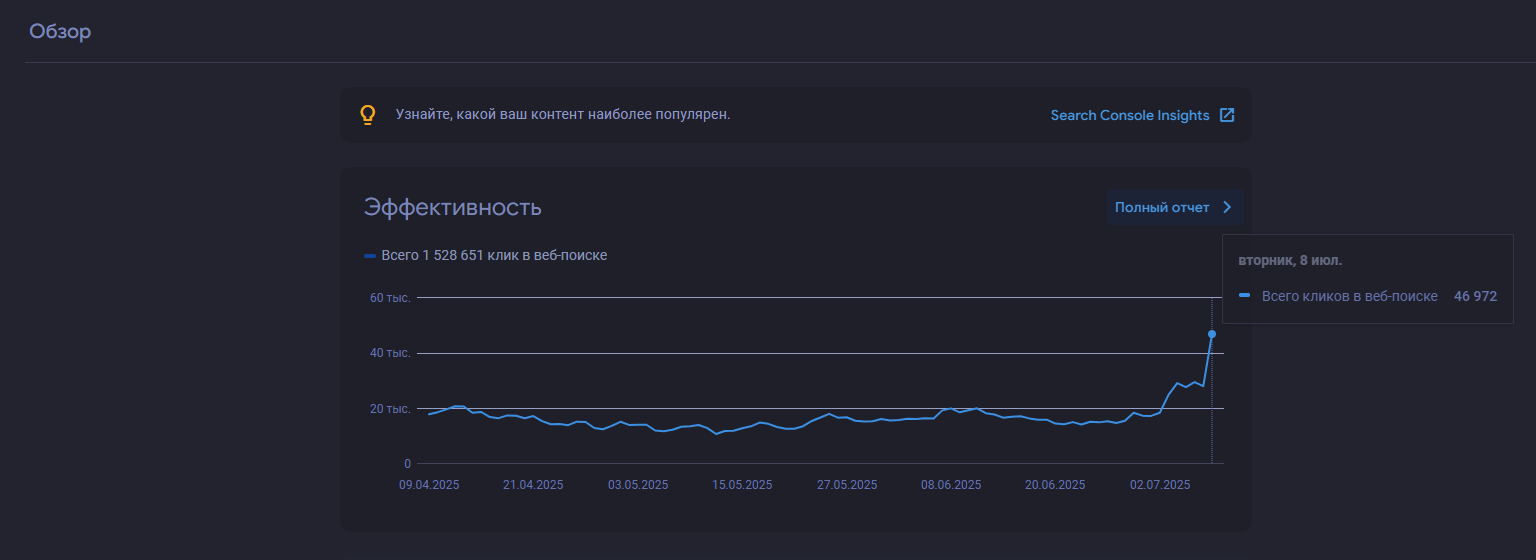Click the 09.04.2025 axis date label

[x=429, y=485]
